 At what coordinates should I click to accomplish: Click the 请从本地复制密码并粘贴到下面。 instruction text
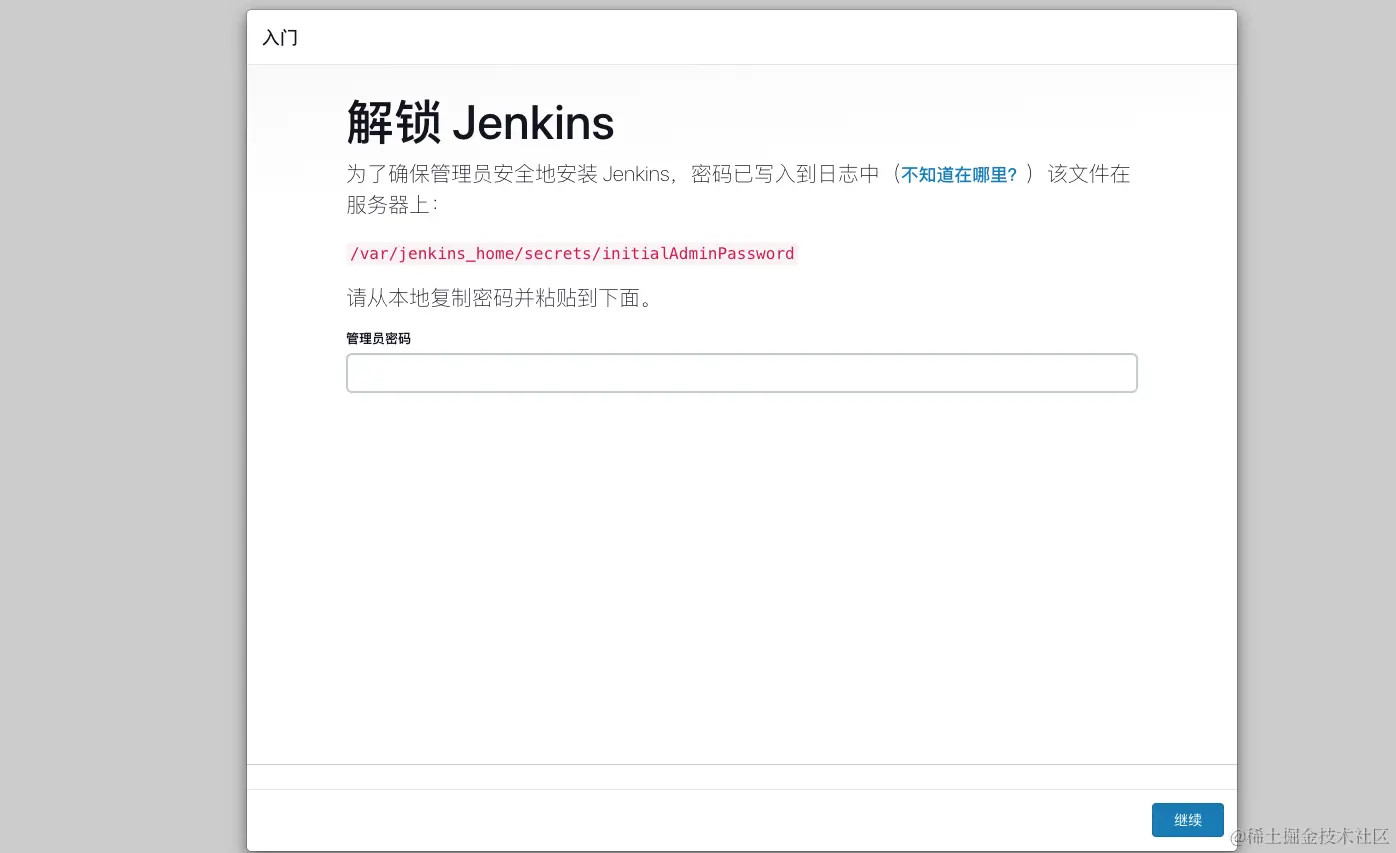(500, 298)
